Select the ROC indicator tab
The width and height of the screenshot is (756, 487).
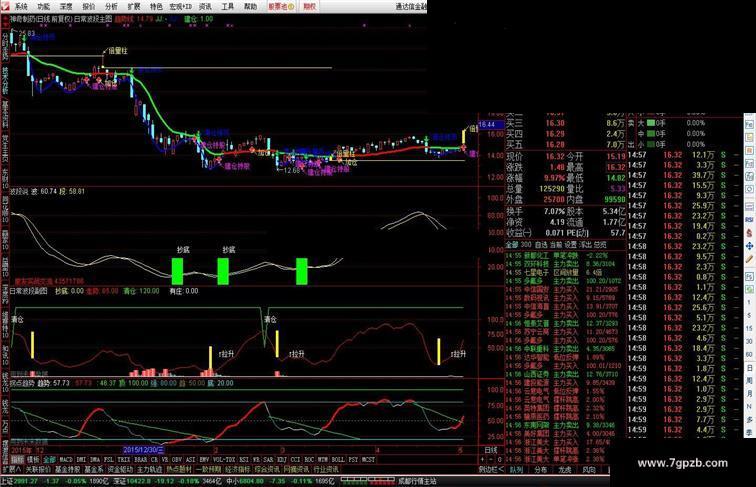[309, 460]
